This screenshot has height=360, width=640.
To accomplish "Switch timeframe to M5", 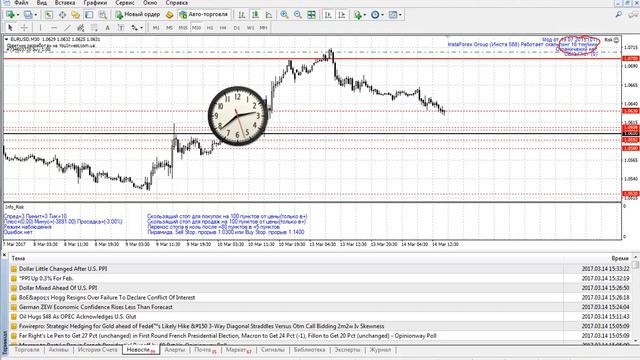I will [169, 28].
